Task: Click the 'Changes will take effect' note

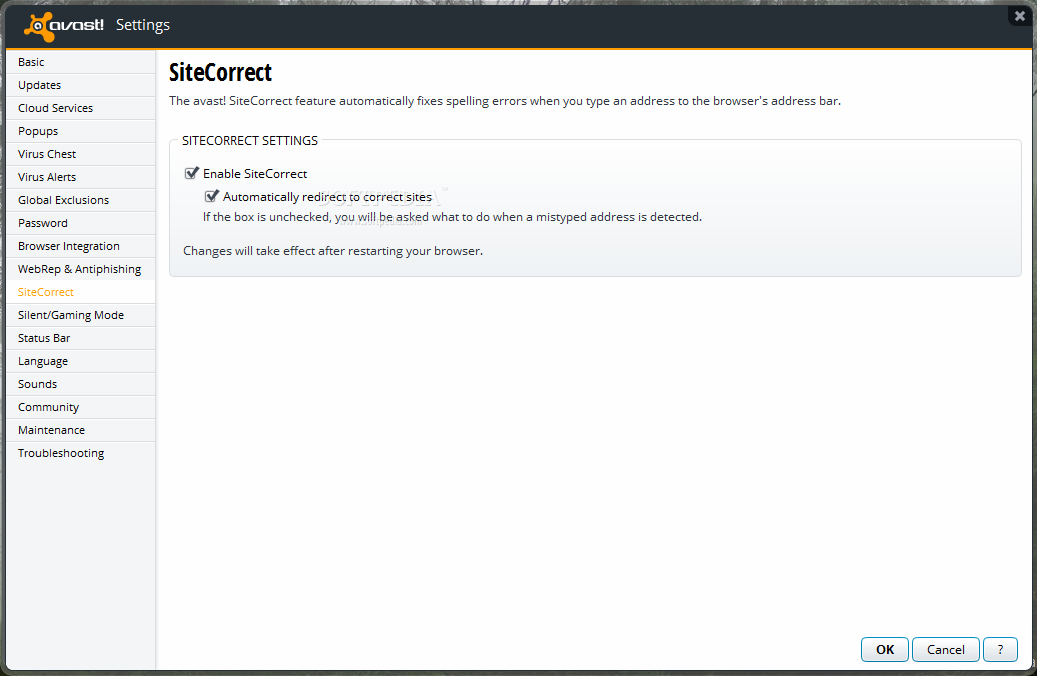Action: coord(333,251)
